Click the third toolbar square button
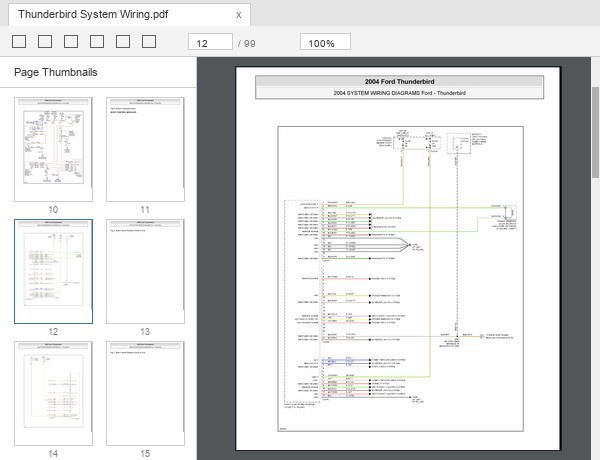Screen dimensions: 600x460 pyautogui.click(x=71, y=41)
